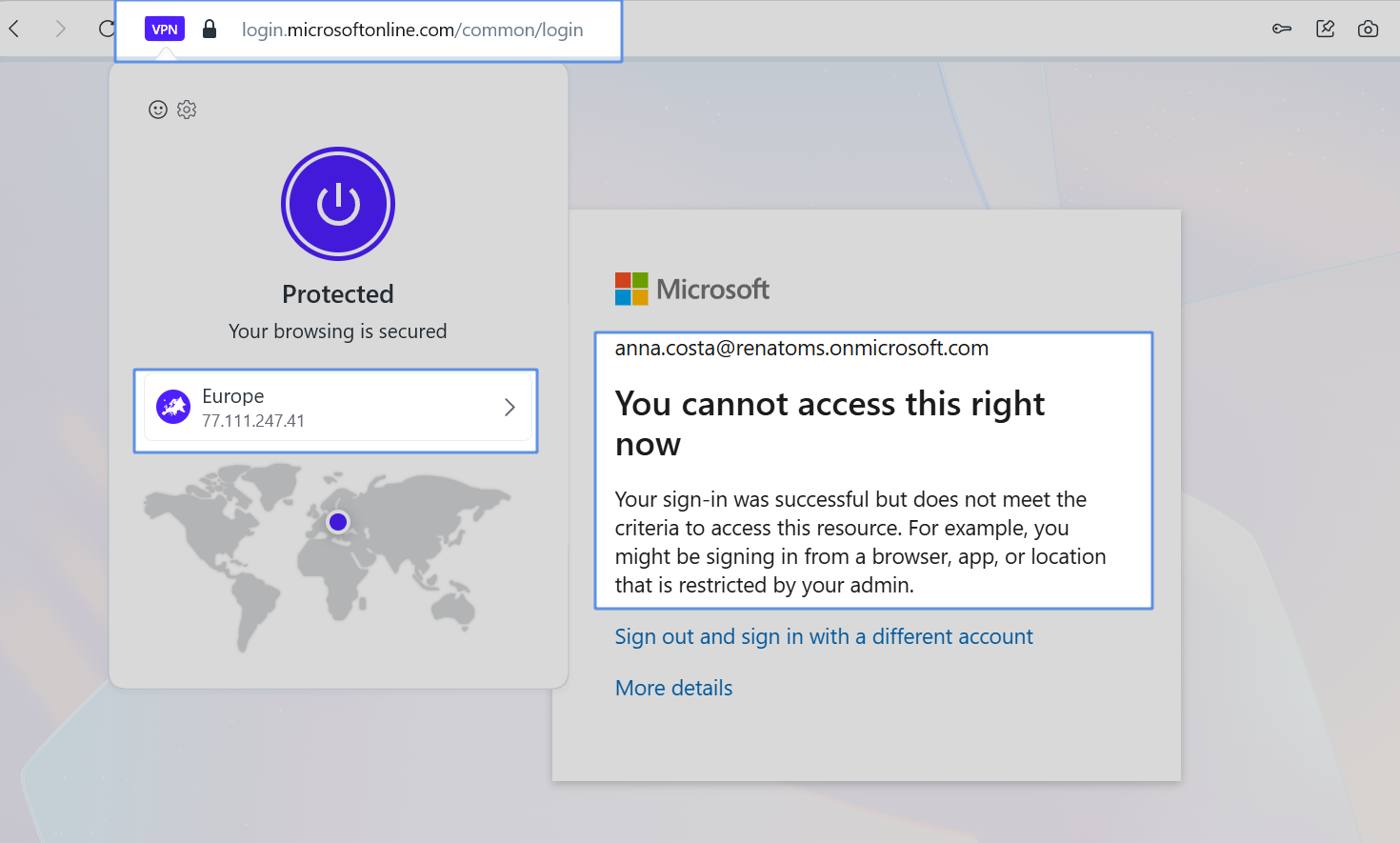Open the More details link

(x=674, y=688)
